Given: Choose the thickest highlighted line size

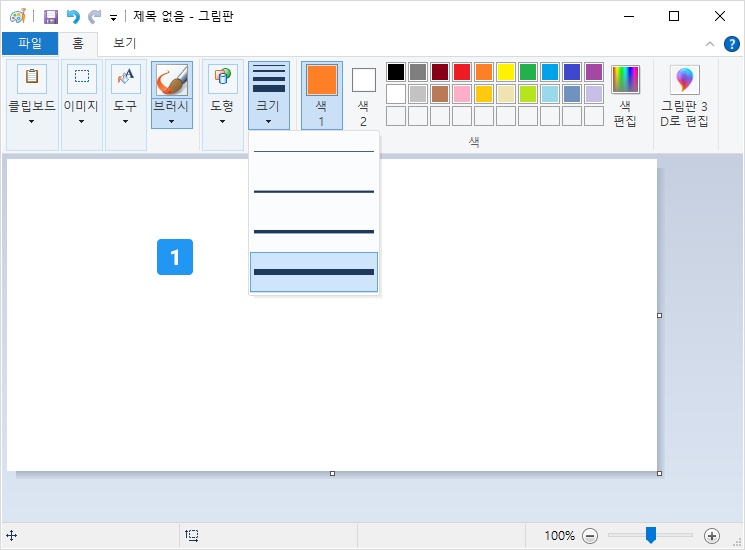Looking at the screenshot, I should coord(314,272).
